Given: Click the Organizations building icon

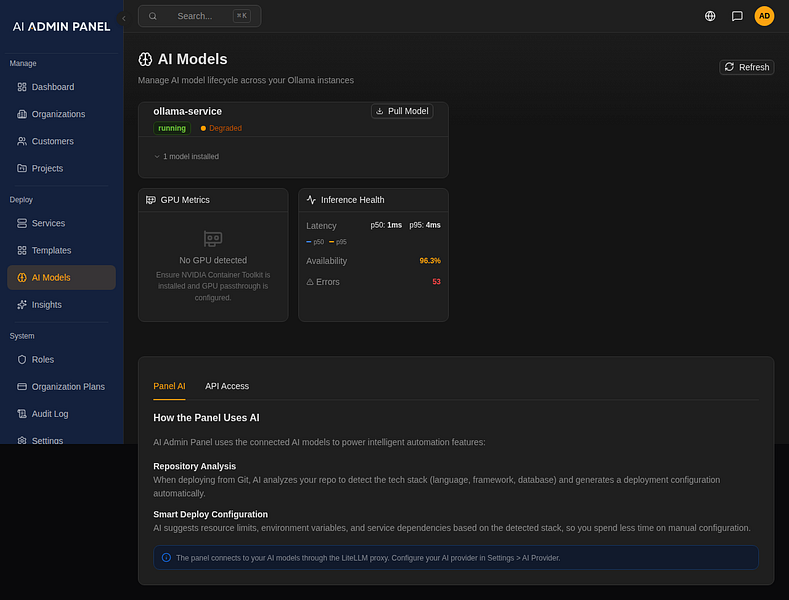Looking at the screenshot, I should pyautogui.click(x=22, y=114).
